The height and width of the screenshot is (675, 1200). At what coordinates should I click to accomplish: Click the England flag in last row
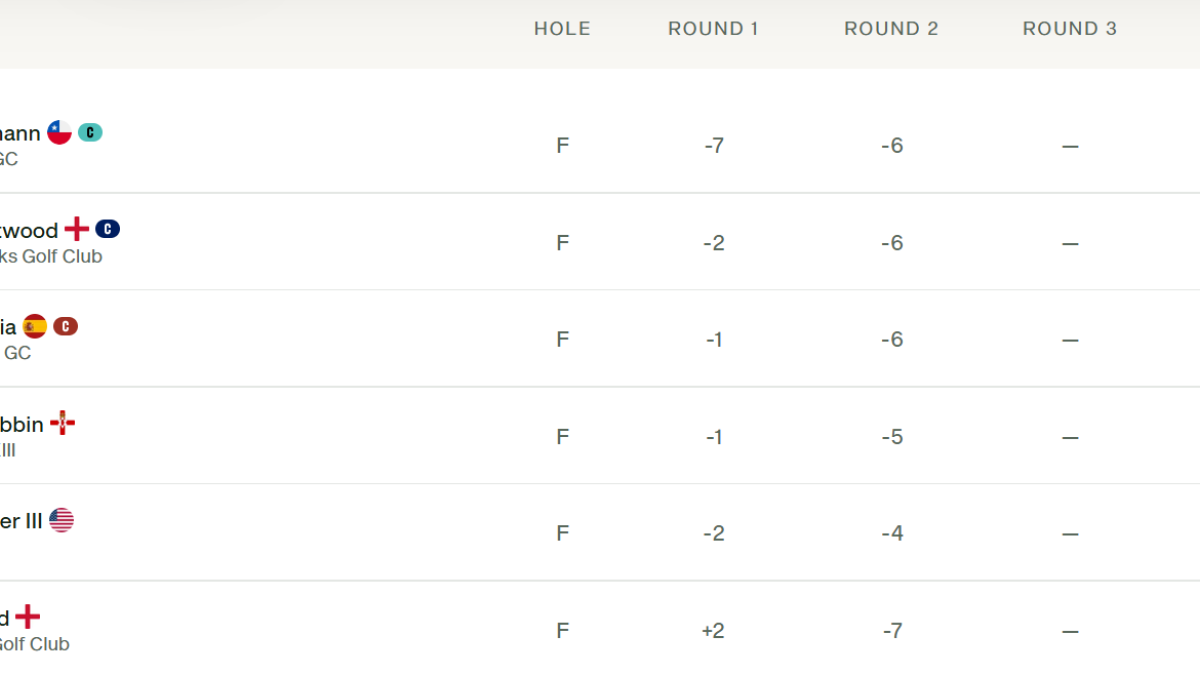(x=28, y=617)
